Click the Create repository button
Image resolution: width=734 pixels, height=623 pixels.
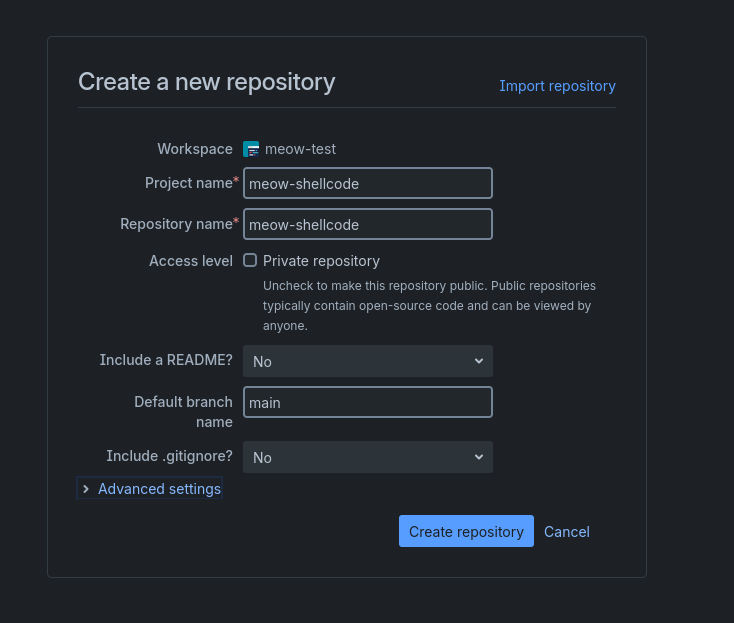[x=466, y=531]
